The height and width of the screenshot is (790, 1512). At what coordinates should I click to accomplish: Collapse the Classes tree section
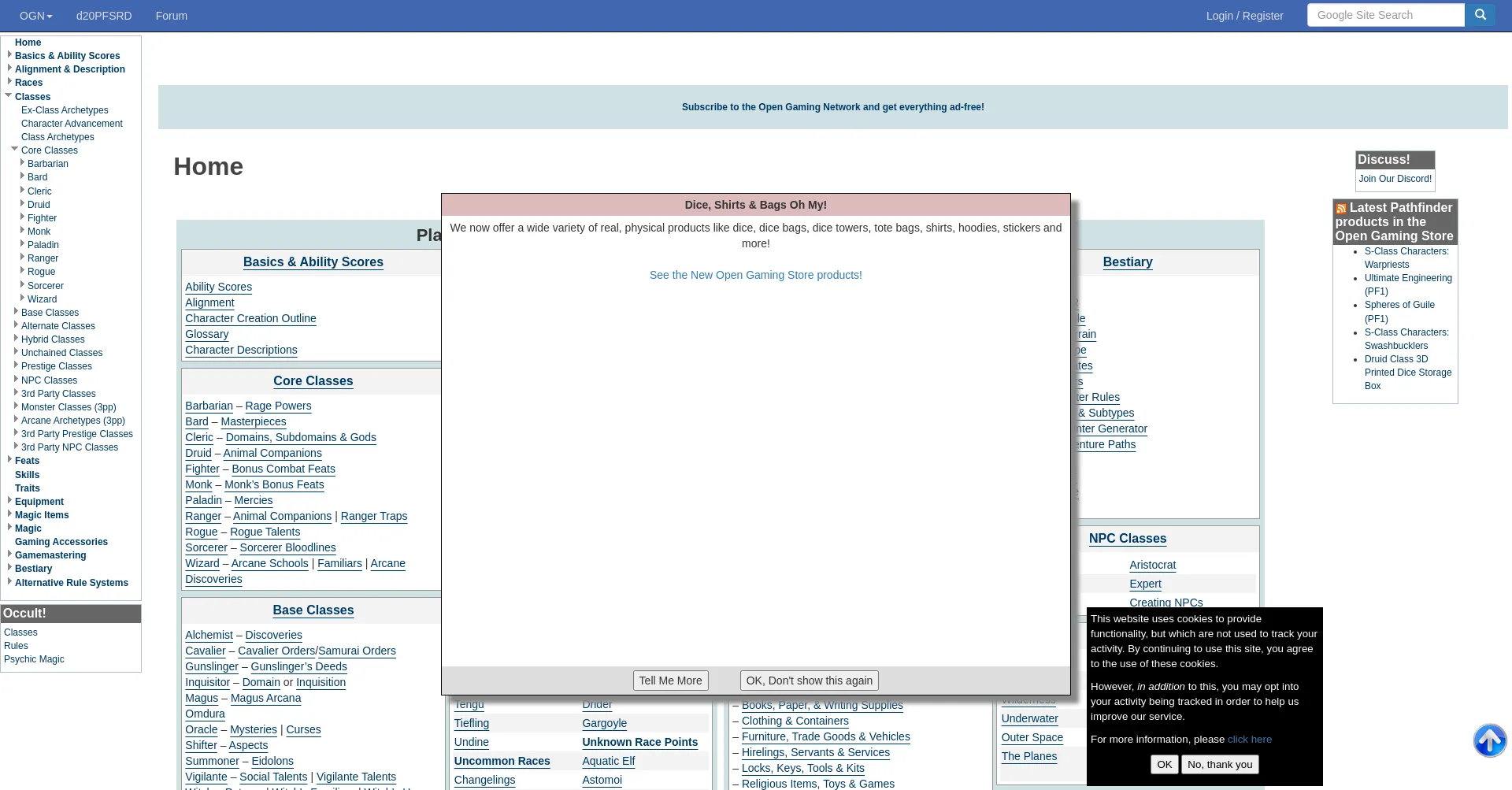tap(9, 95)
